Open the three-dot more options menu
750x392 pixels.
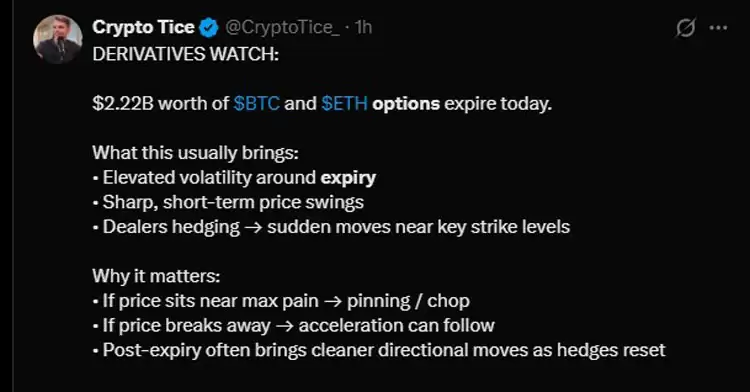coord(718,28)
